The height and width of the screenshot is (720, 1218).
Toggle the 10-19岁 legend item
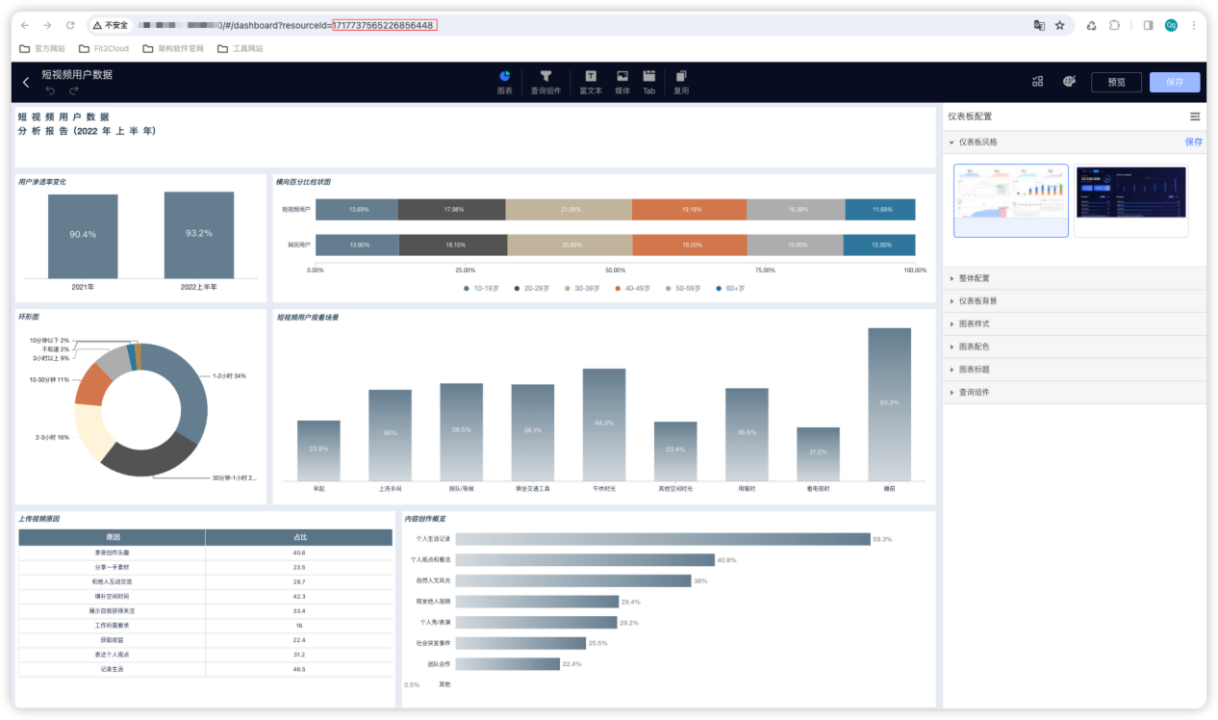[x=481, y=288]
